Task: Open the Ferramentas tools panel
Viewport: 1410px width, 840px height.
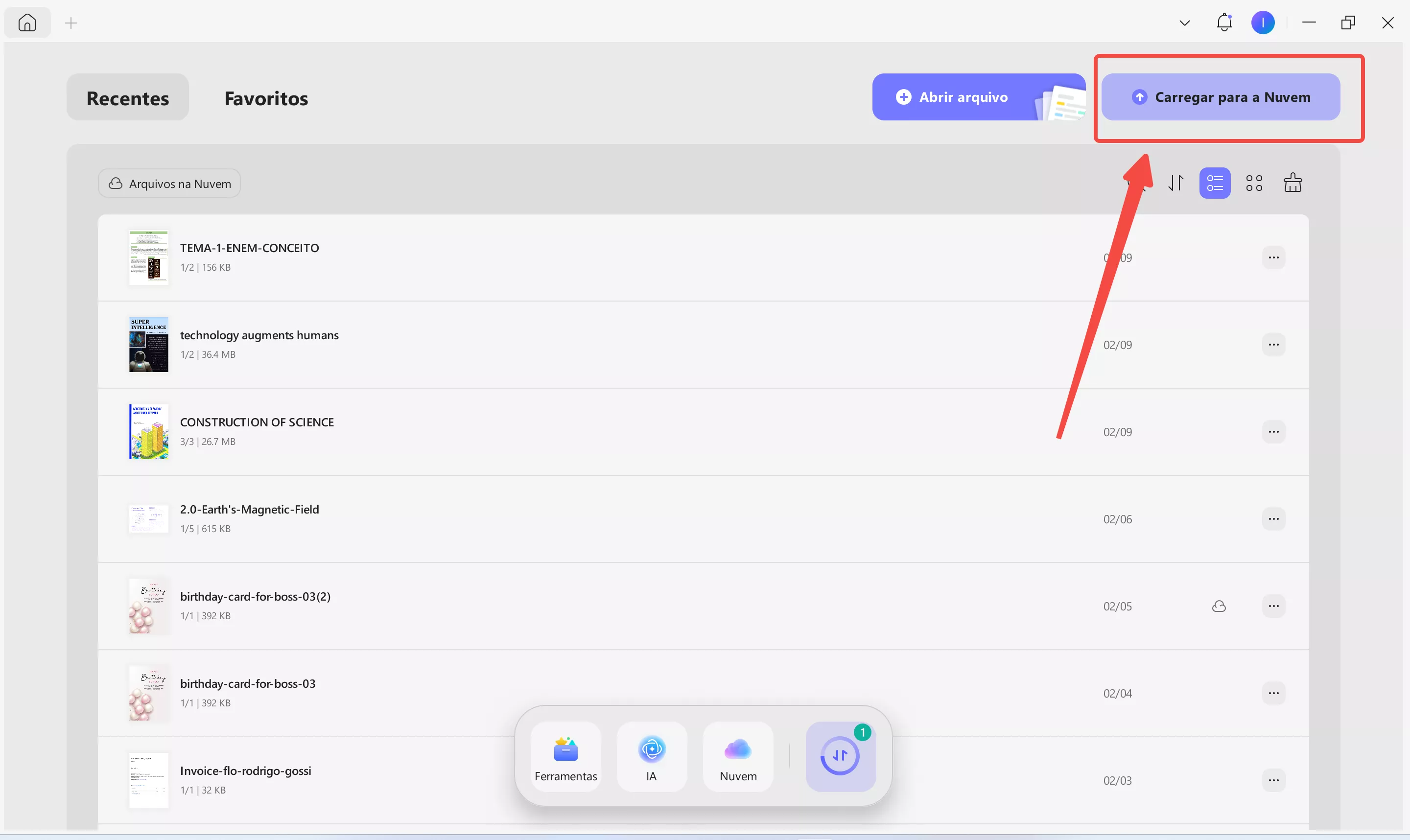Action: (565, 757)
